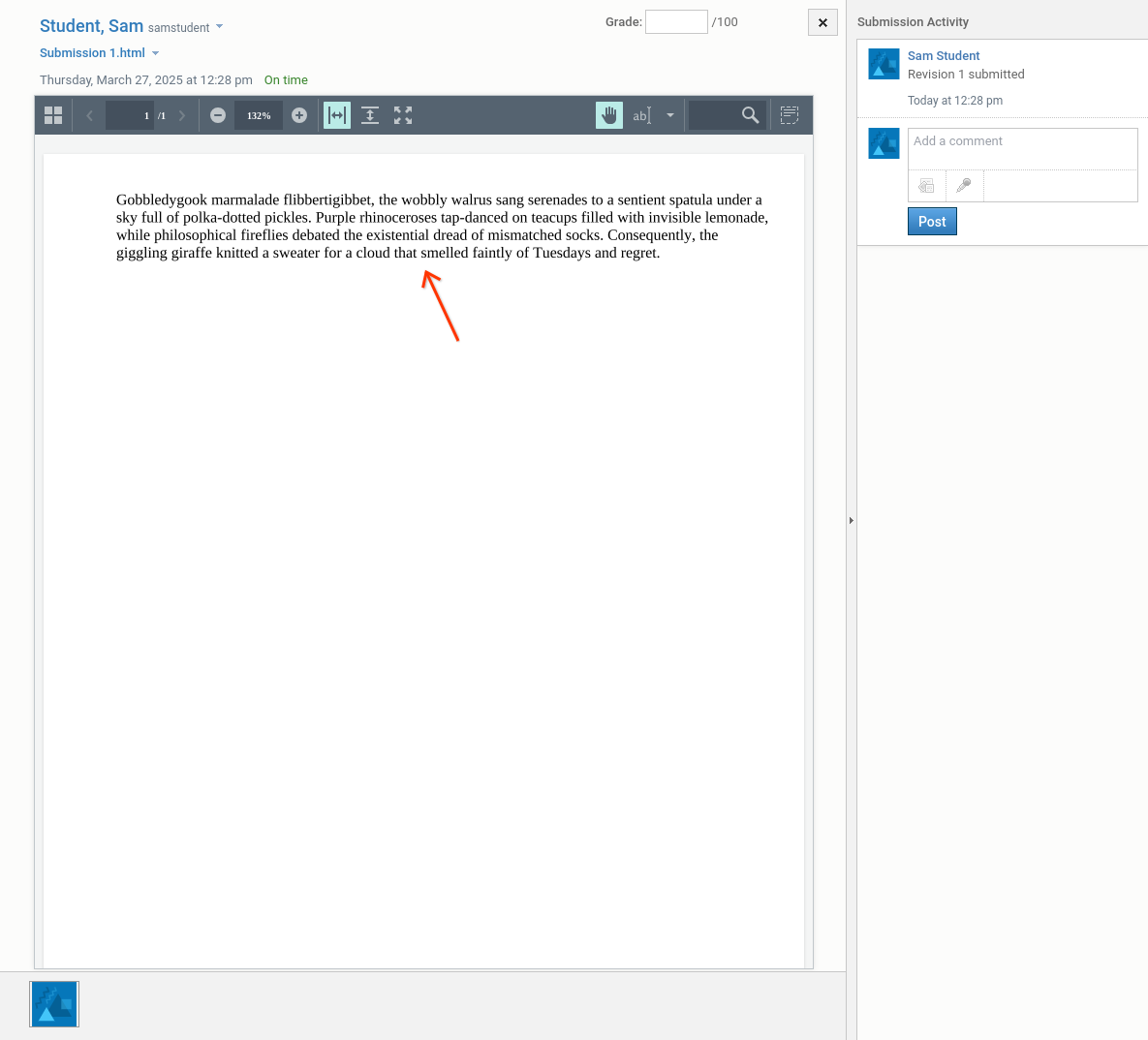
Task: Record audio comment with microphone icon
Action: click(x=964, y=186)
